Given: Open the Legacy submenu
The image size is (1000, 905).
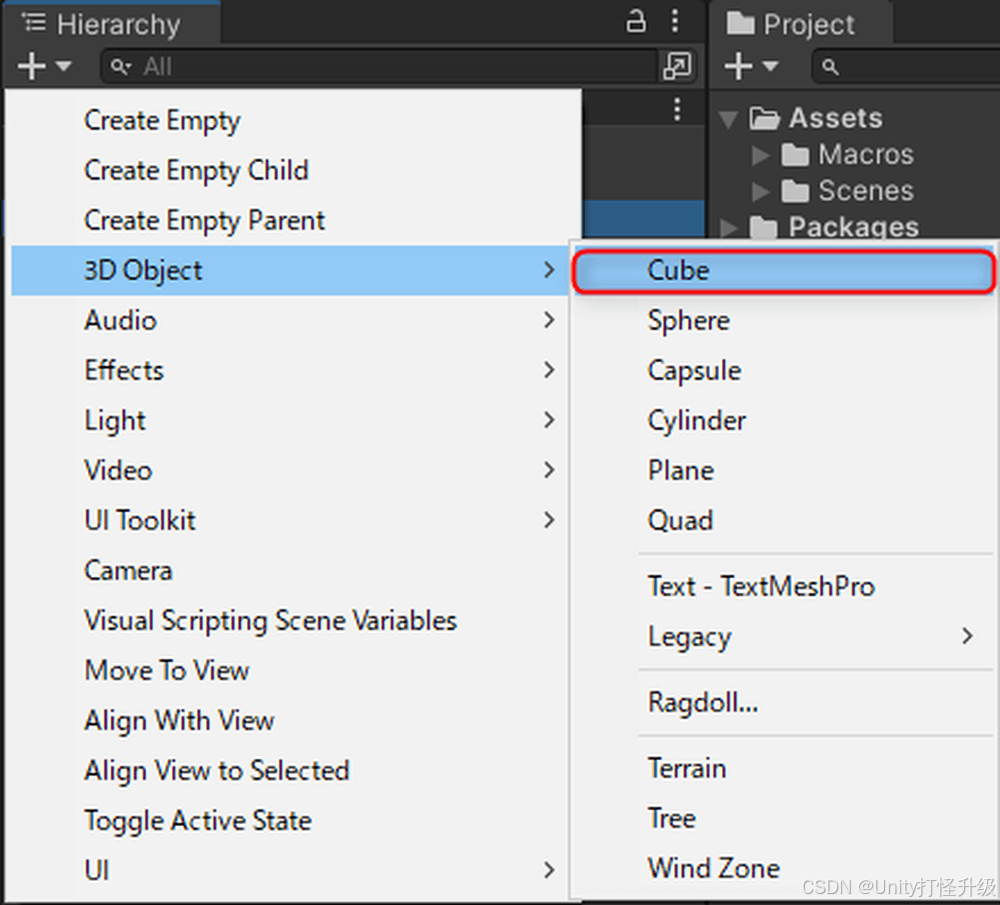Looking at the screenshot, I should click(784, 636).
